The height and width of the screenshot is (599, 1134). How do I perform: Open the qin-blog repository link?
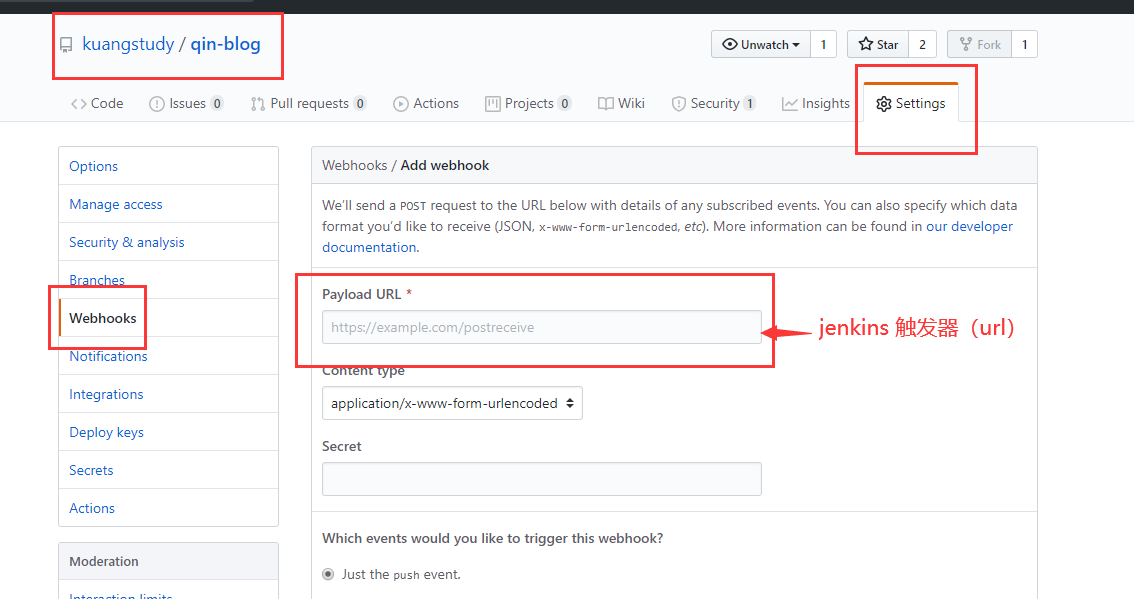click(x=225, y=44)
